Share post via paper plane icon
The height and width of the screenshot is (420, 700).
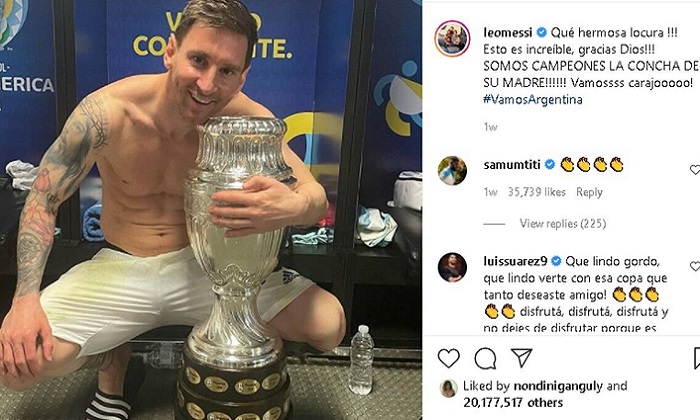point(521,358)
